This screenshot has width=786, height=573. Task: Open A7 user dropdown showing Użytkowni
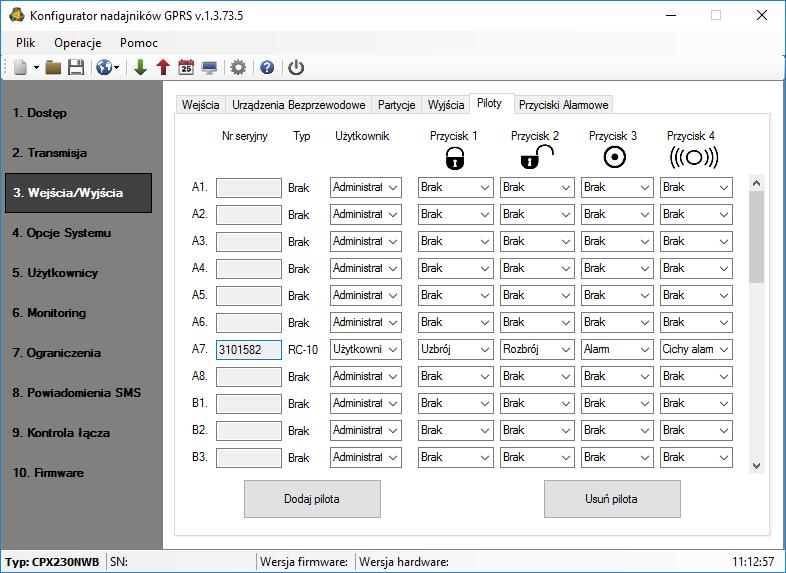click(365, 349)
